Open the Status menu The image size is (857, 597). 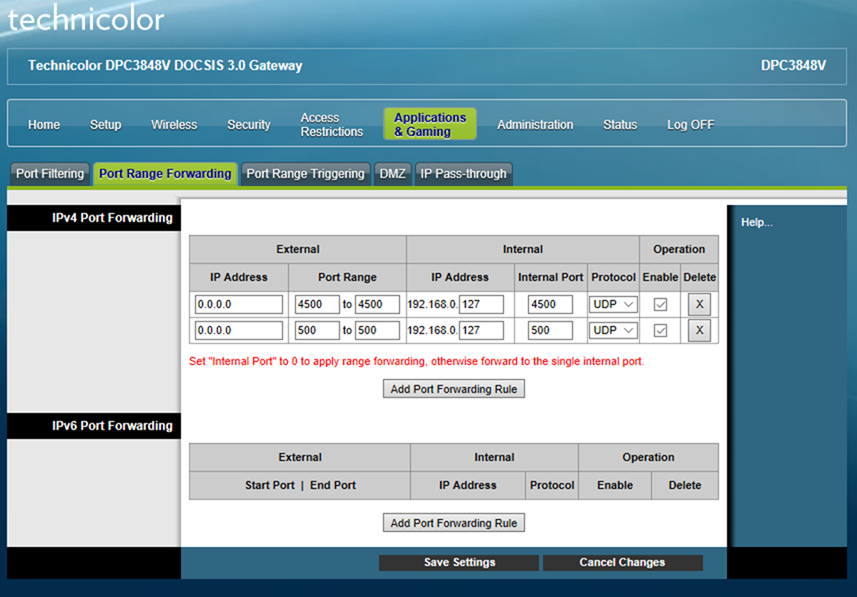[620, 125]
